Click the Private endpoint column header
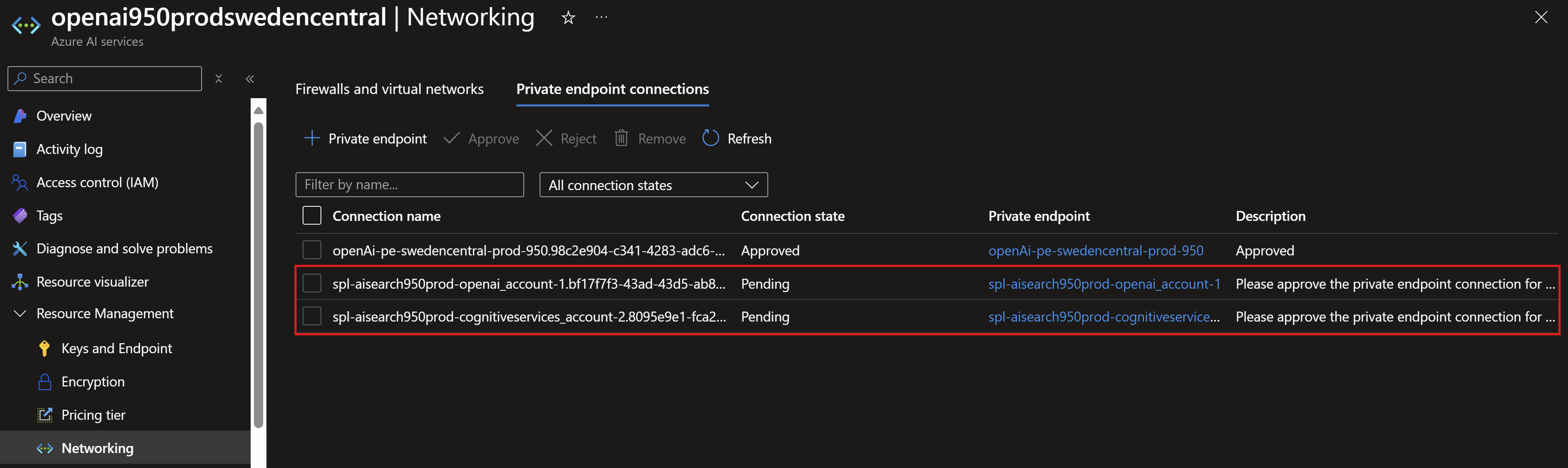1568x468 pixels. tap(1039, 216)
